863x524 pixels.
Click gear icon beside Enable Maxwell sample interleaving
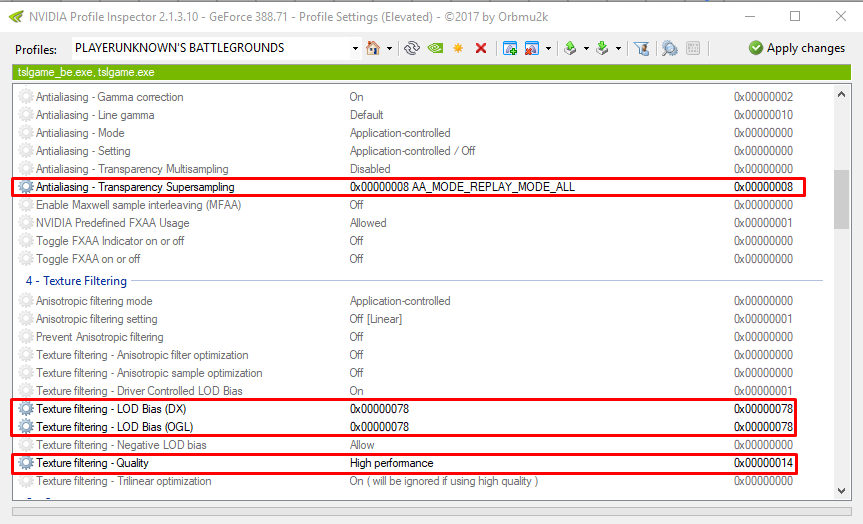coord(26,204)
